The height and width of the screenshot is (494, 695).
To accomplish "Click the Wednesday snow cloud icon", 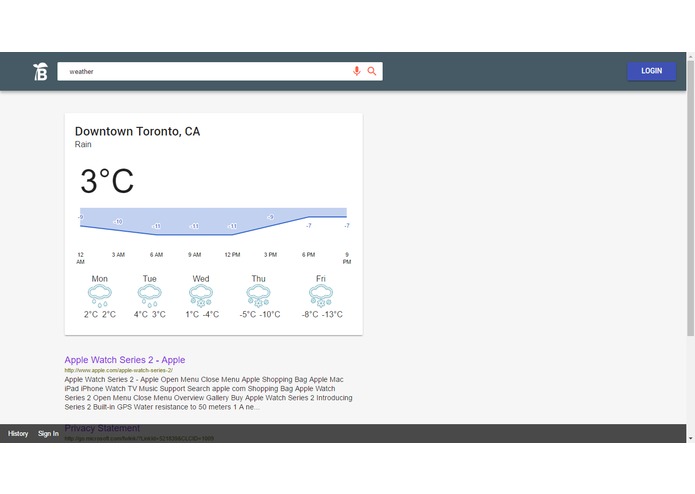I will tap(201, 296).
